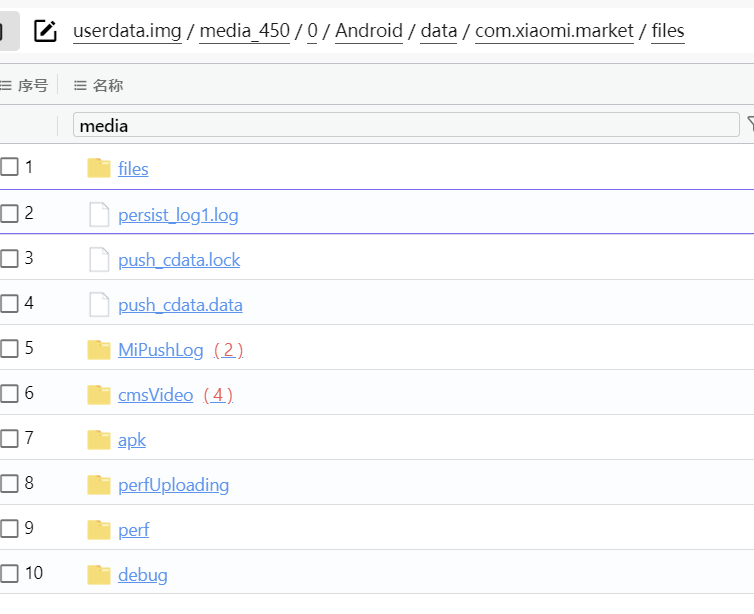Tick the checkbox for row 5

click(9, 348)
